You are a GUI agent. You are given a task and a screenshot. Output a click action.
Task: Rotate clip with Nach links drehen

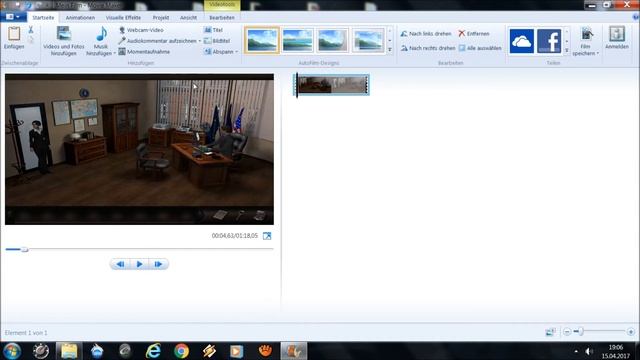pyautogui.click(x=426, y=34)
